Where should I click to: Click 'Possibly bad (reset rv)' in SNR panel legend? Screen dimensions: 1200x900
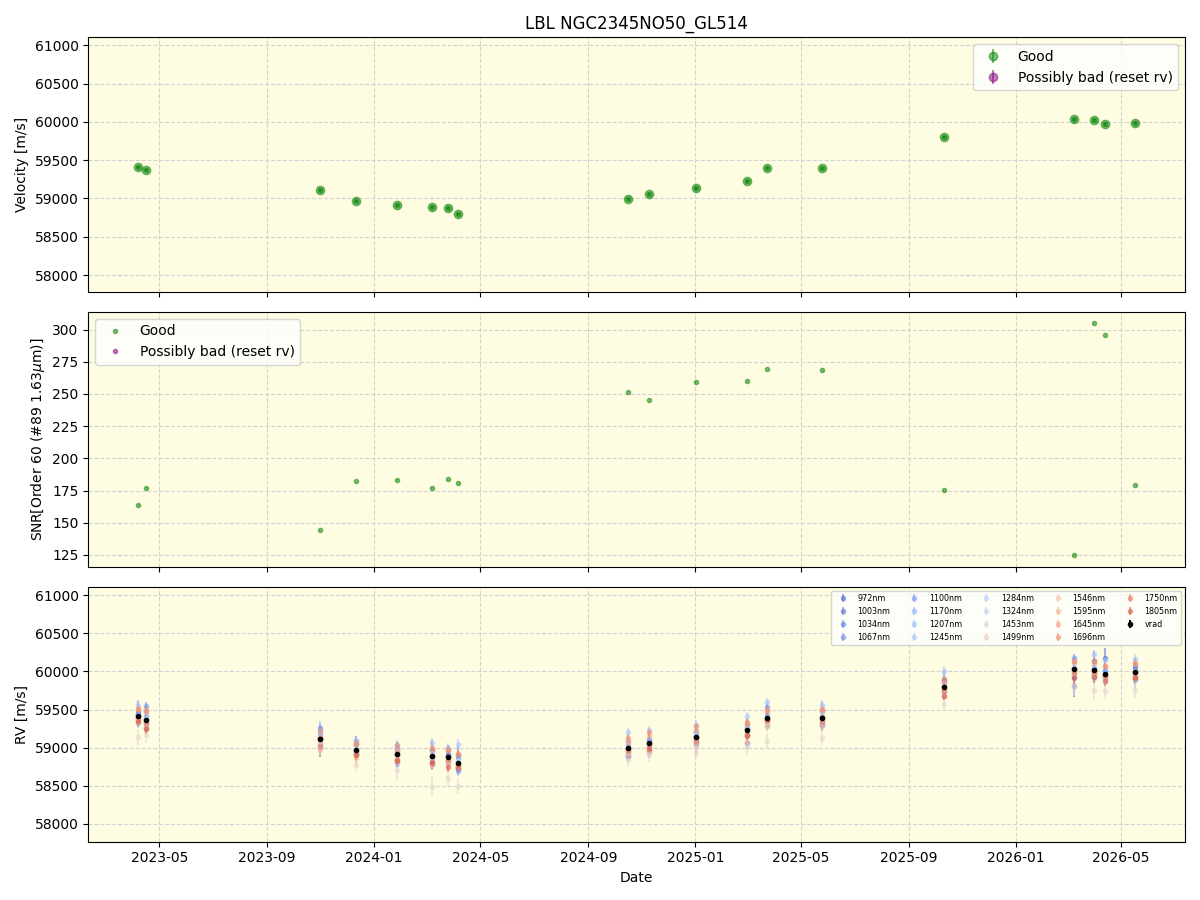point(217,351)
